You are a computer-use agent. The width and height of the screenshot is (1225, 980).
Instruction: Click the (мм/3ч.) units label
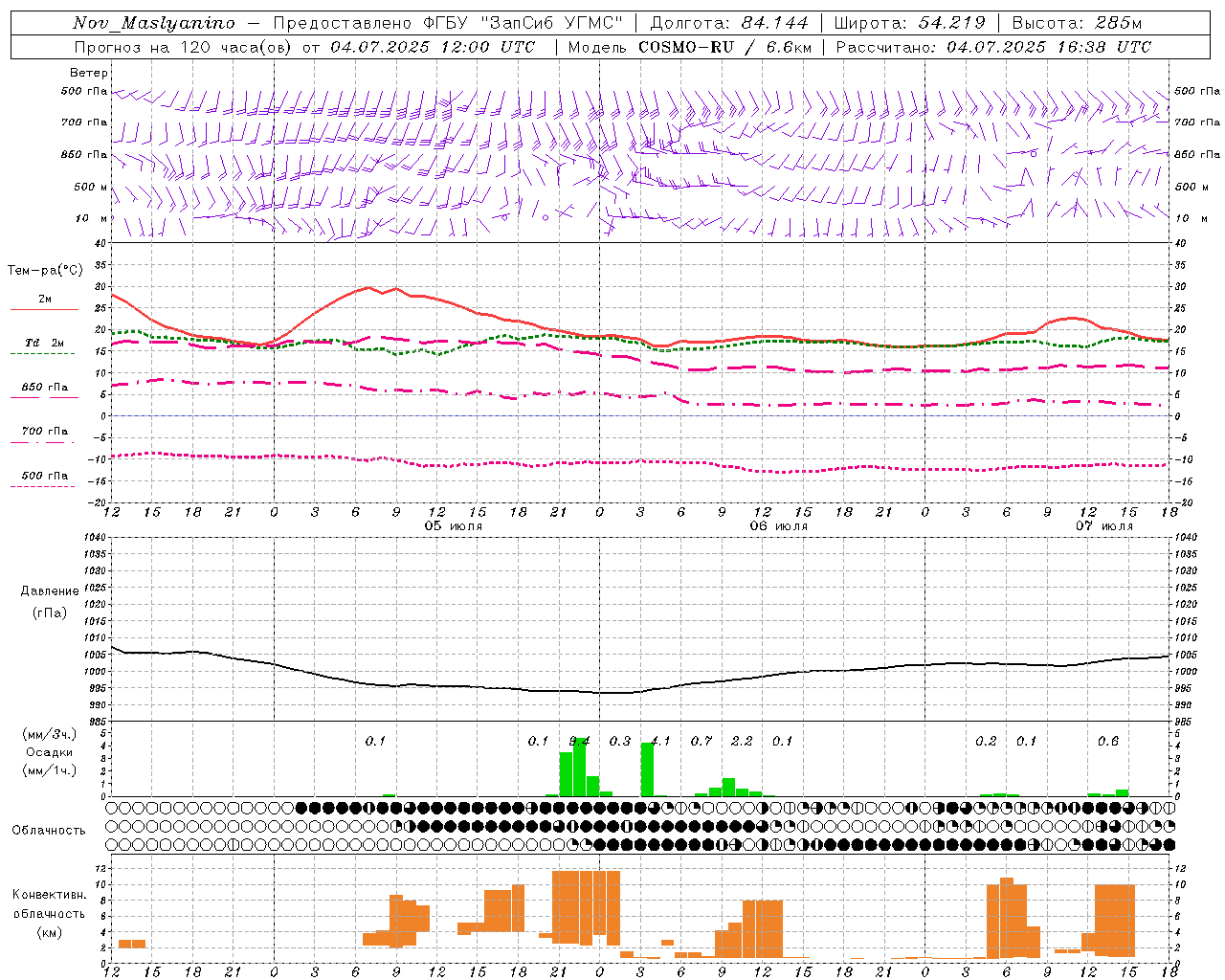[50, 734]
